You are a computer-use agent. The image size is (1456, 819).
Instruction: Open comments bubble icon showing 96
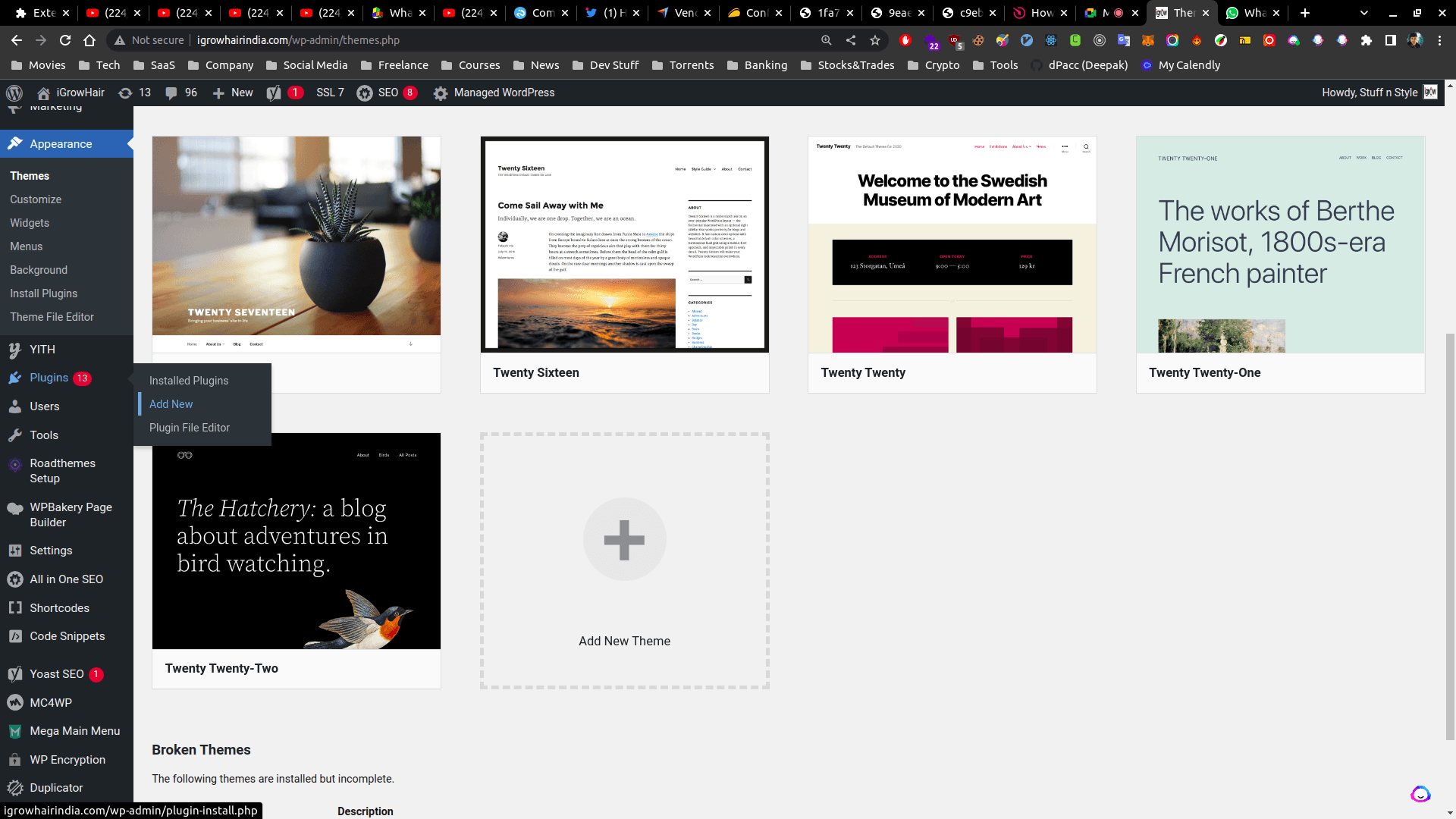click(172, 93)
